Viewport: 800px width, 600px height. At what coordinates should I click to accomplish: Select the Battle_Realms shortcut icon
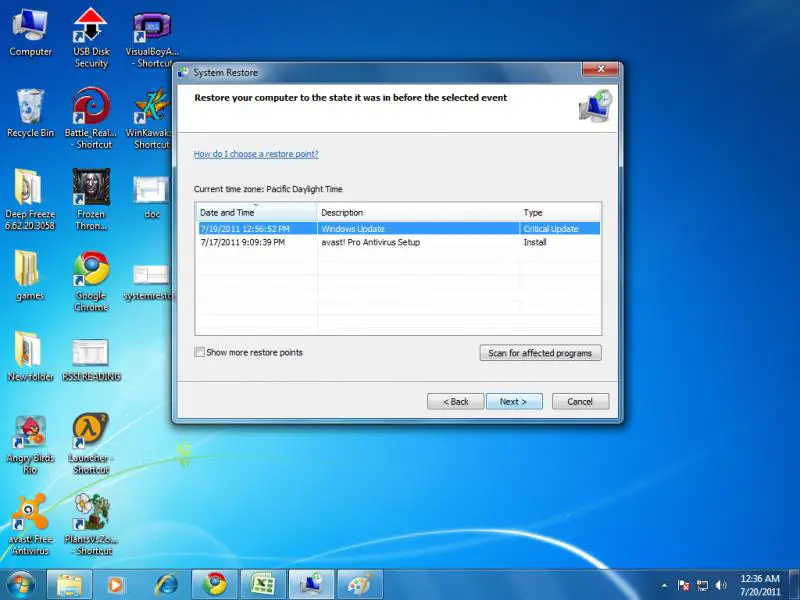[91, 118]
